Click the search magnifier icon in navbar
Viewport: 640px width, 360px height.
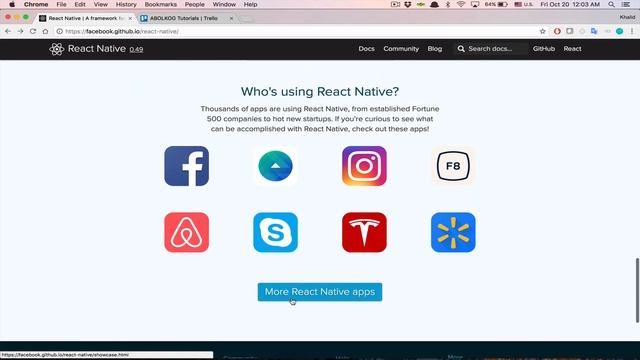point(461,49)
